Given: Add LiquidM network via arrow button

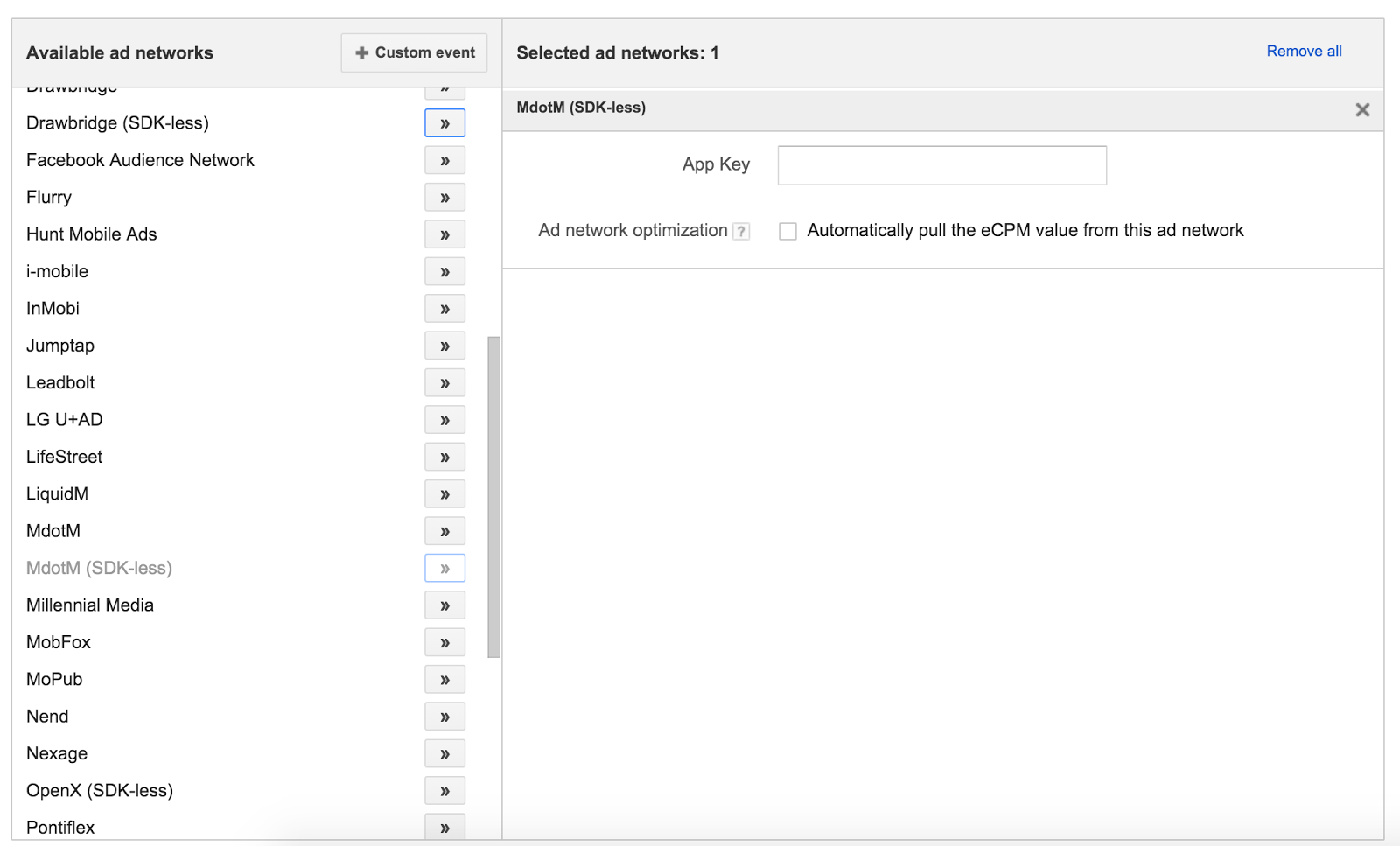Looking at the screenshot, I should pyautogui.click(x=444, y=494).
